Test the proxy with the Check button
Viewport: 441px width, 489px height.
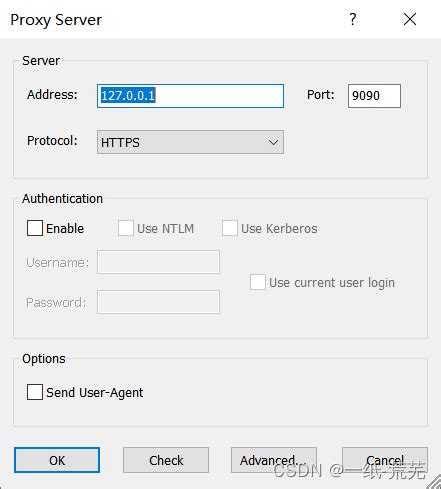[166, 460]
